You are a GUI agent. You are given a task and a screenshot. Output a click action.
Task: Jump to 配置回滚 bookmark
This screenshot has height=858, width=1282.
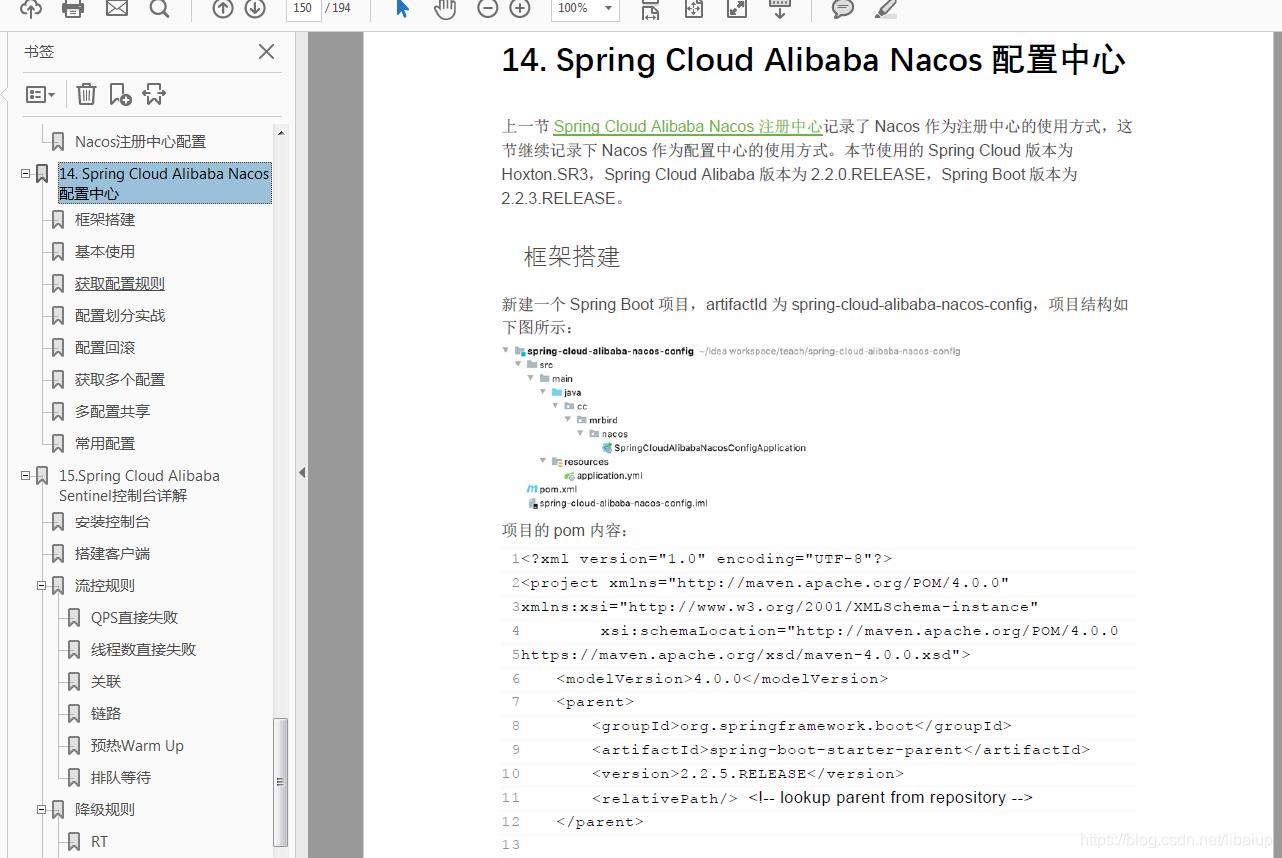point(105,348)
